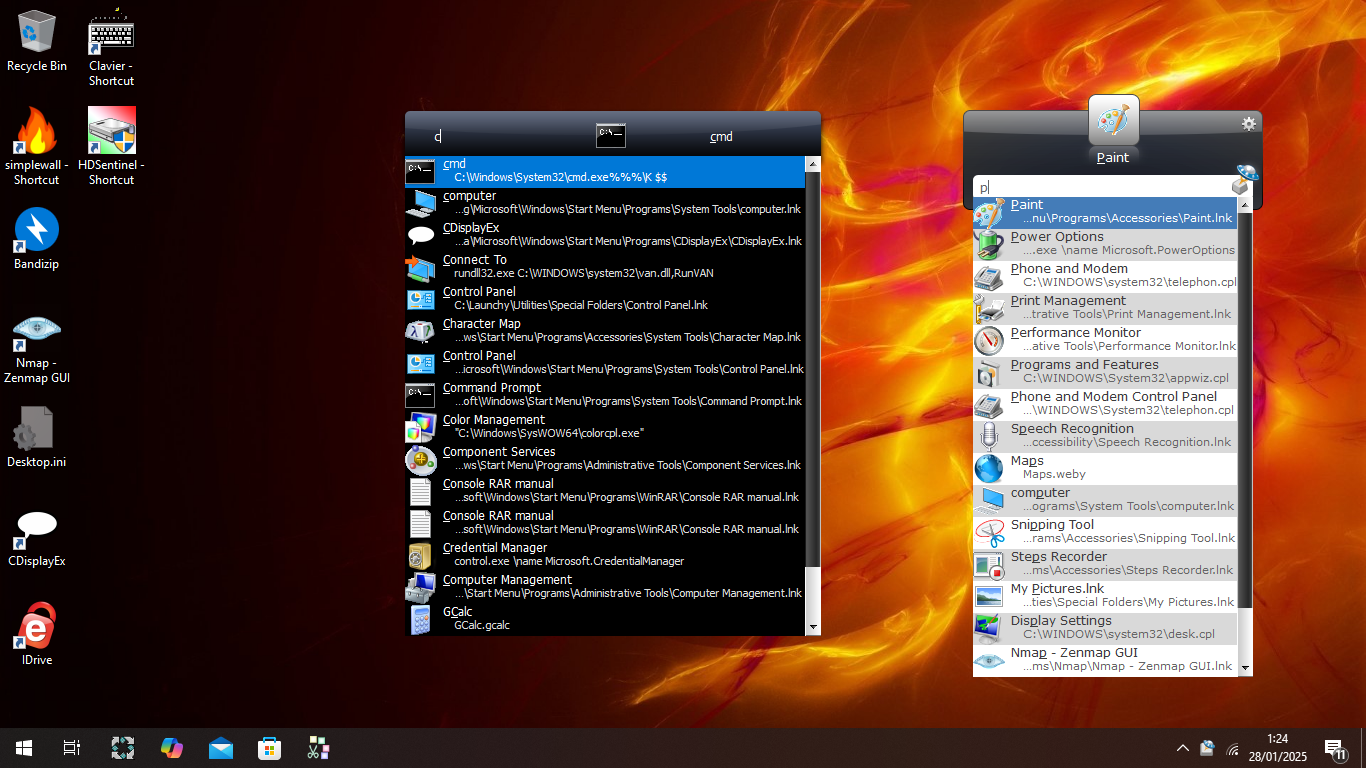Open simplewall shortcut on desktop
Viewport: 1366px width, 768px height.
[x=37, y=147]
